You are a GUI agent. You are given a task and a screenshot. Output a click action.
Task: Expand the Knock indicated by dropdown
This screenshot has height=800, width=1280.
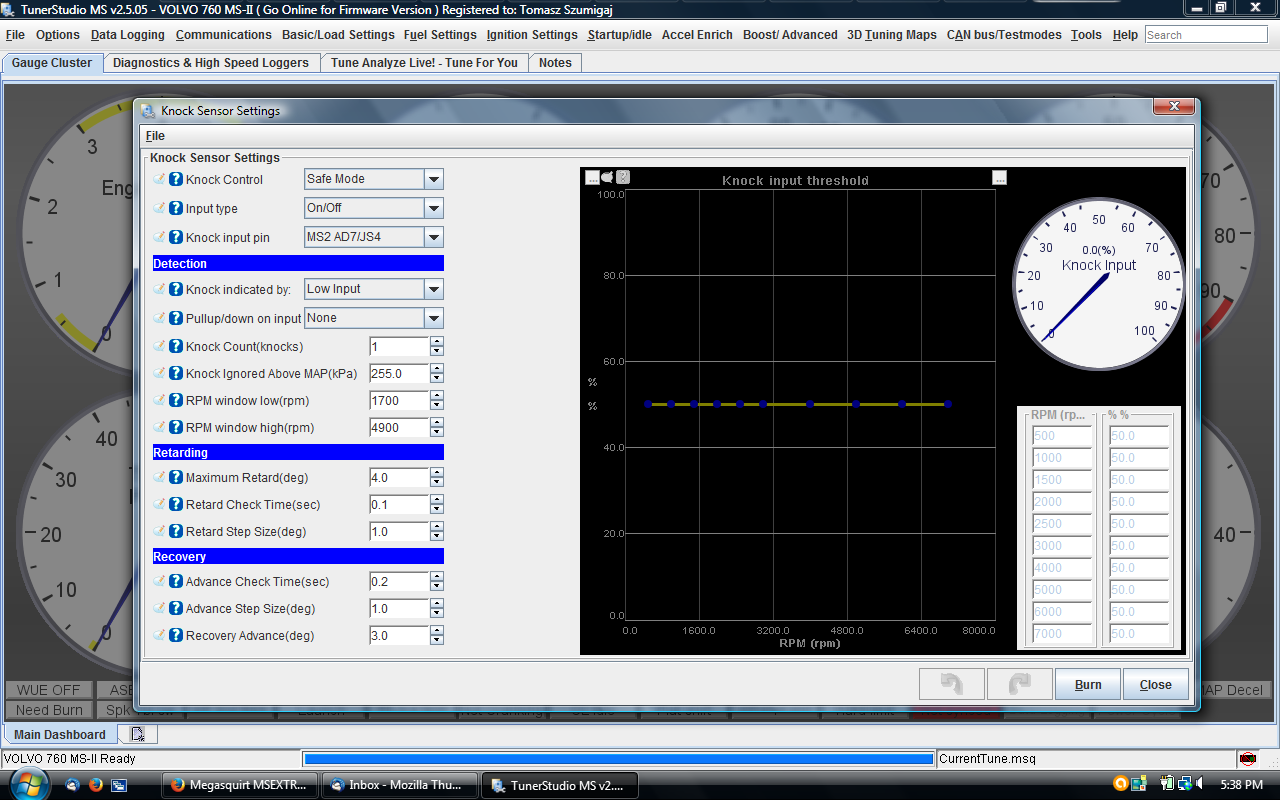434,290
